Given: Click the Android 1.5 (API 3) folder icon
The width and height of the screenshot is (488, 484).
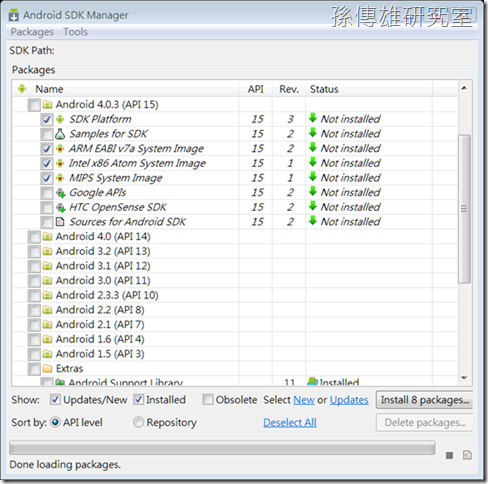Looking at the screenshot, I should pos(47,354).
